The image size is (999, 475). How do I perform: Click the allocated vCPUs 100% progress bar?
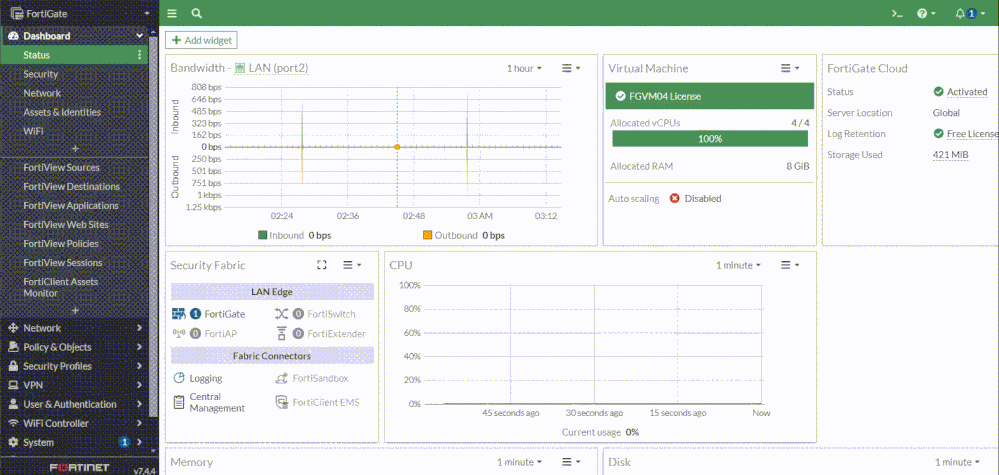[710, 139]
